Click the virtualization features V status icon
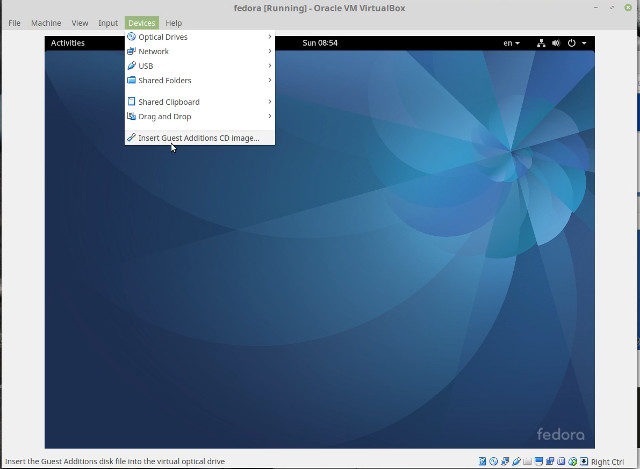The width and height of the screenshot is (640, 469). click(561, 461)
